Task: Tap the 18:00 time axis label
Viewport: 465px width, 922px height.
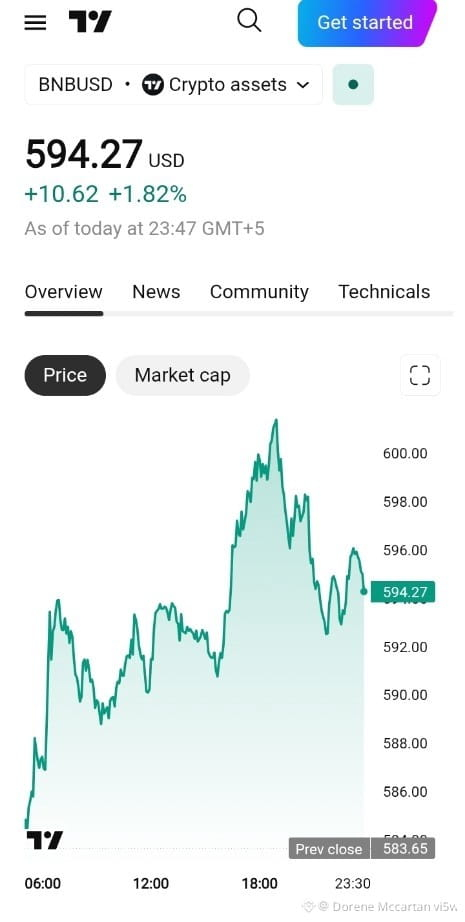Action: (x=259, y=883)
